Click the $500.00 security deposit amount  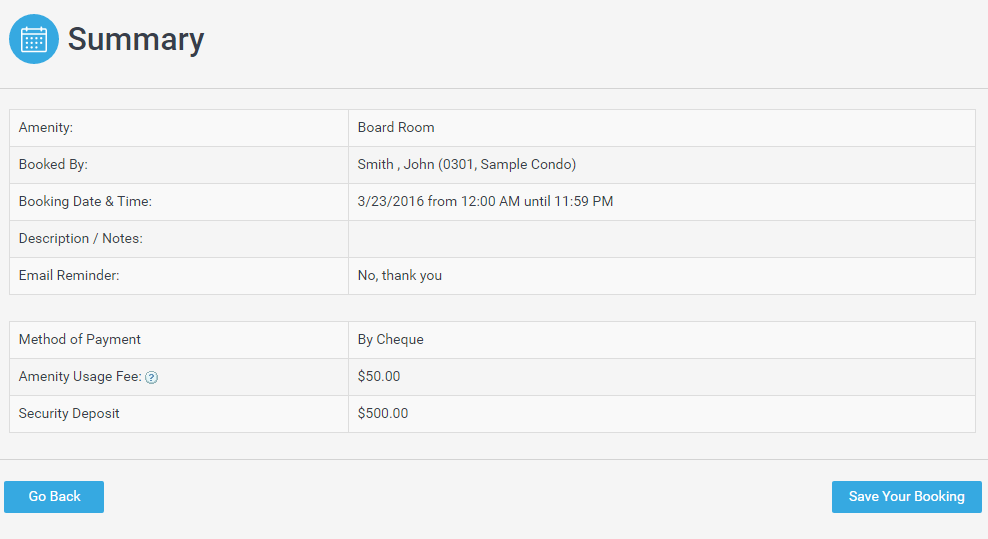point(383,414)
